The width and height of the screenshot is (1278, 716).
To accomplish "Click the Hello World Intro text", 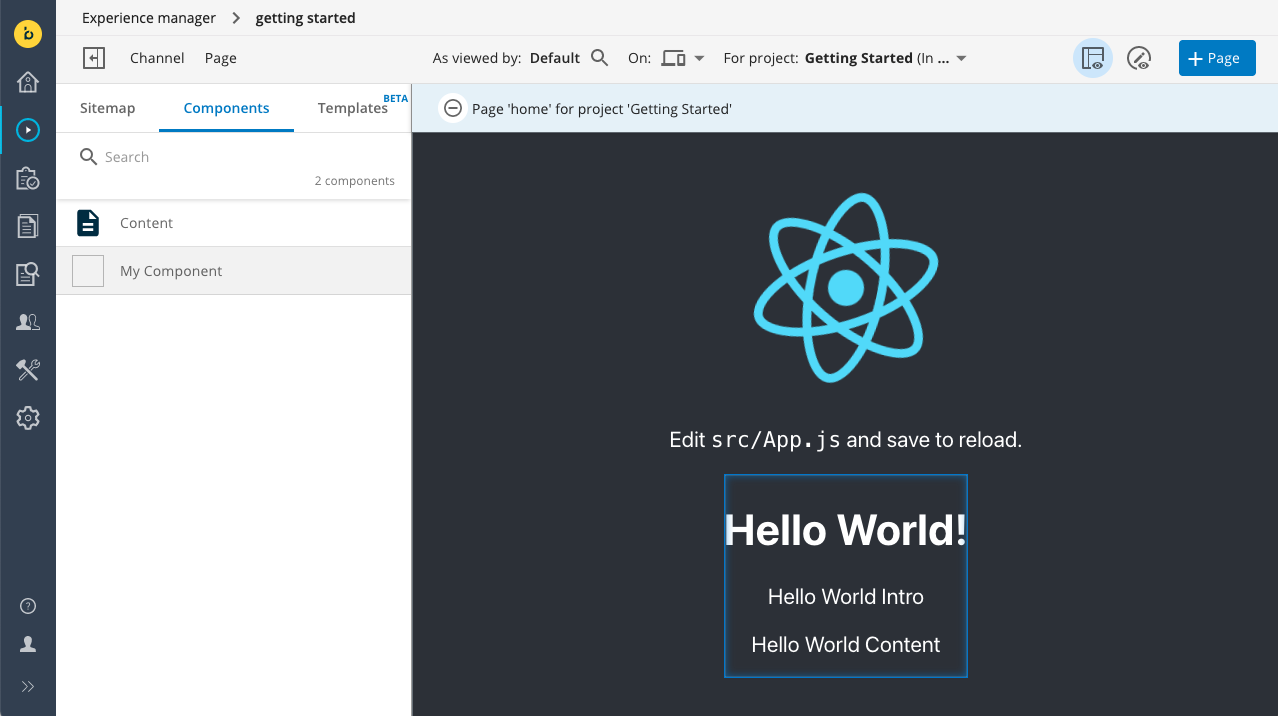I will 846,597.
